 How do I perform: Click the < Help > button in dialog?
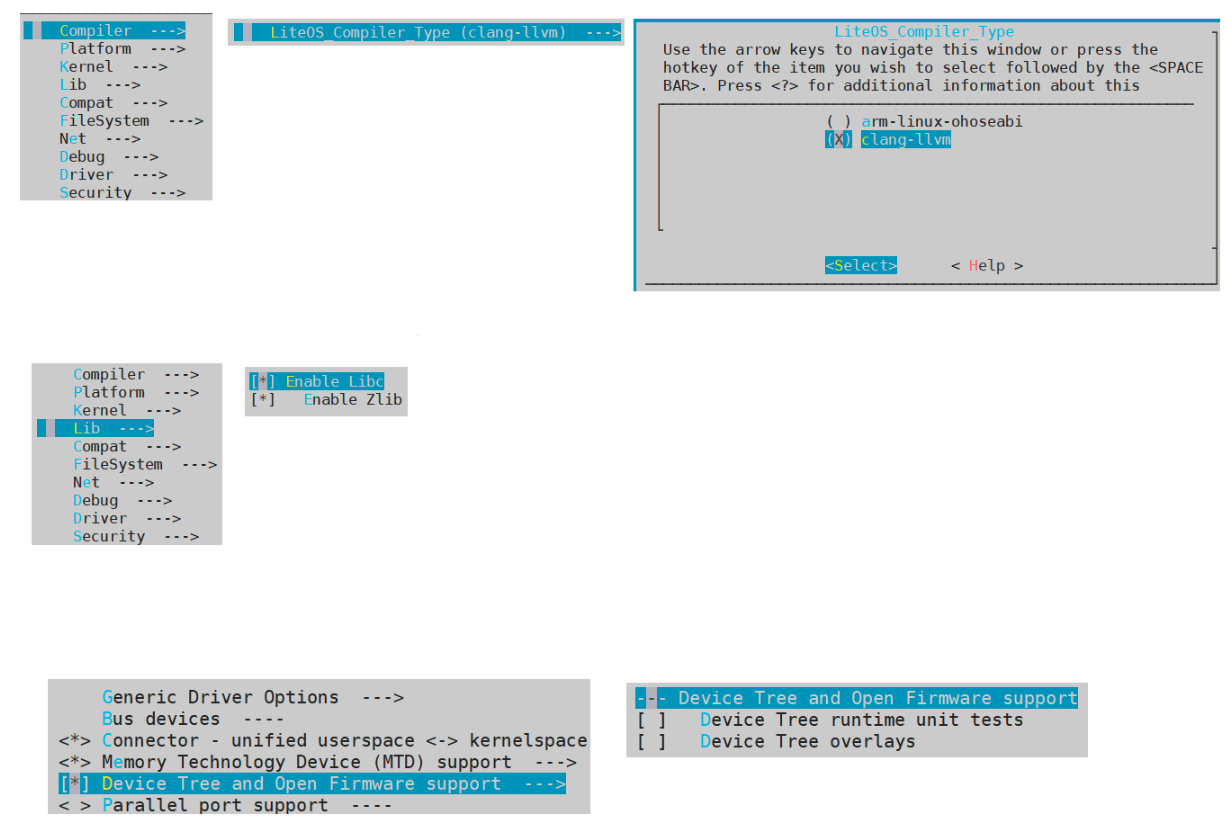(x=987, y=265)
